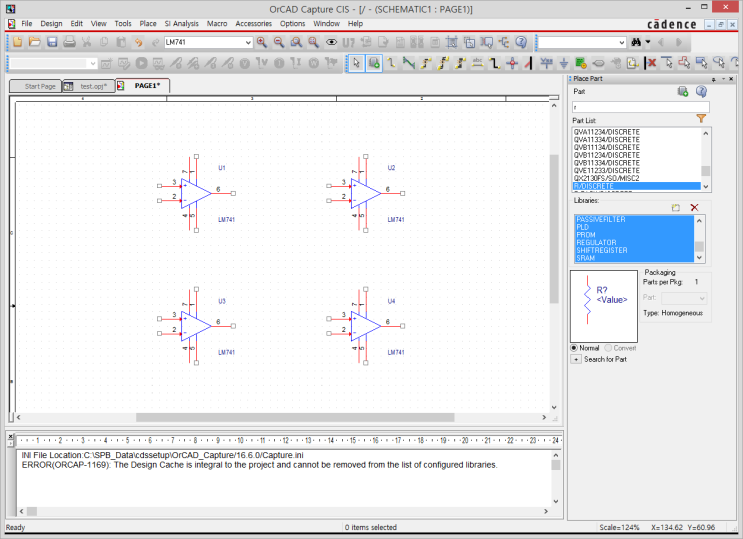The height and width of the screenshot is (539, 743).
Task: Undo the last action
Action: click(x=138, y=42)
